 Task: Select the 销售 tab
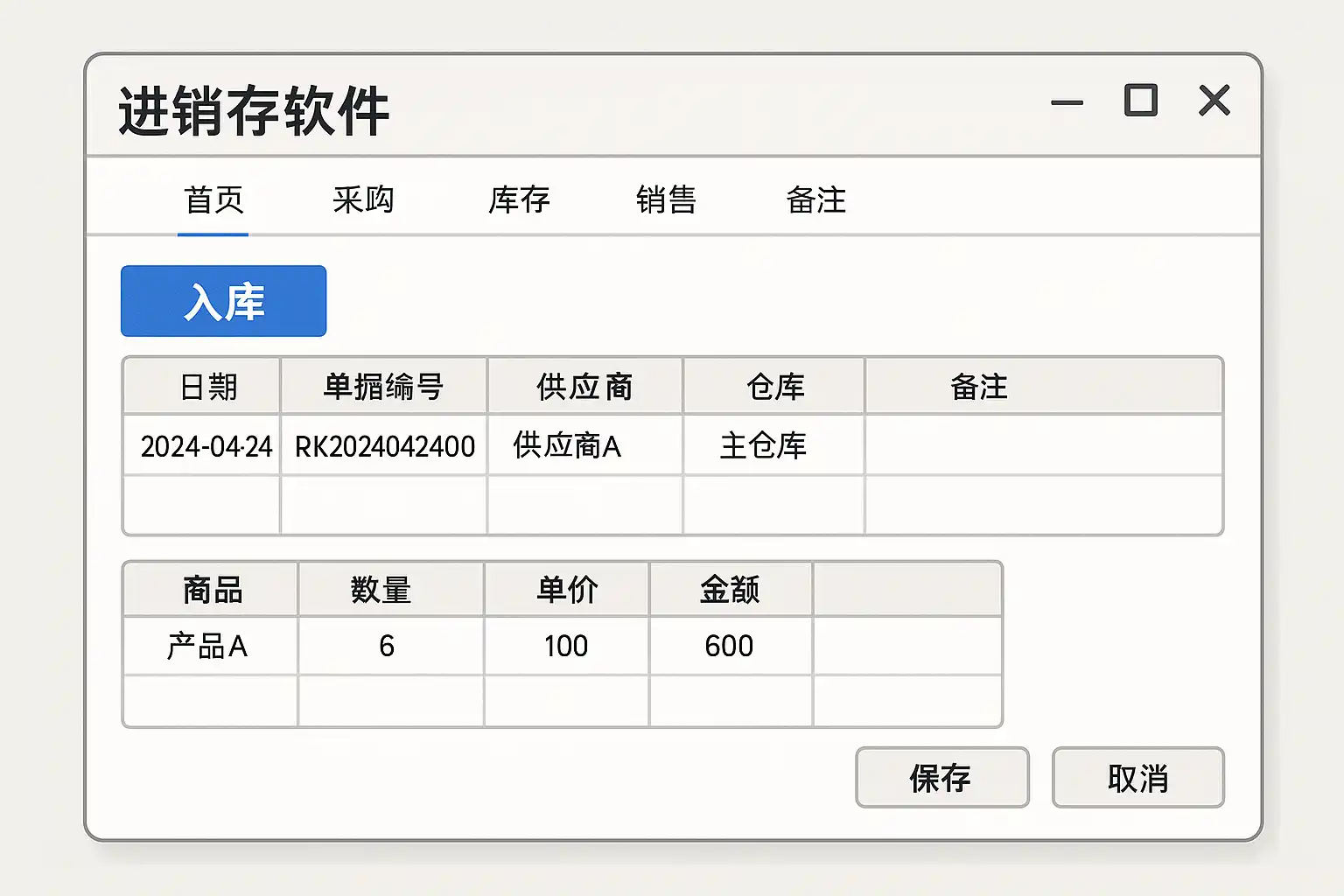point(666,200)
